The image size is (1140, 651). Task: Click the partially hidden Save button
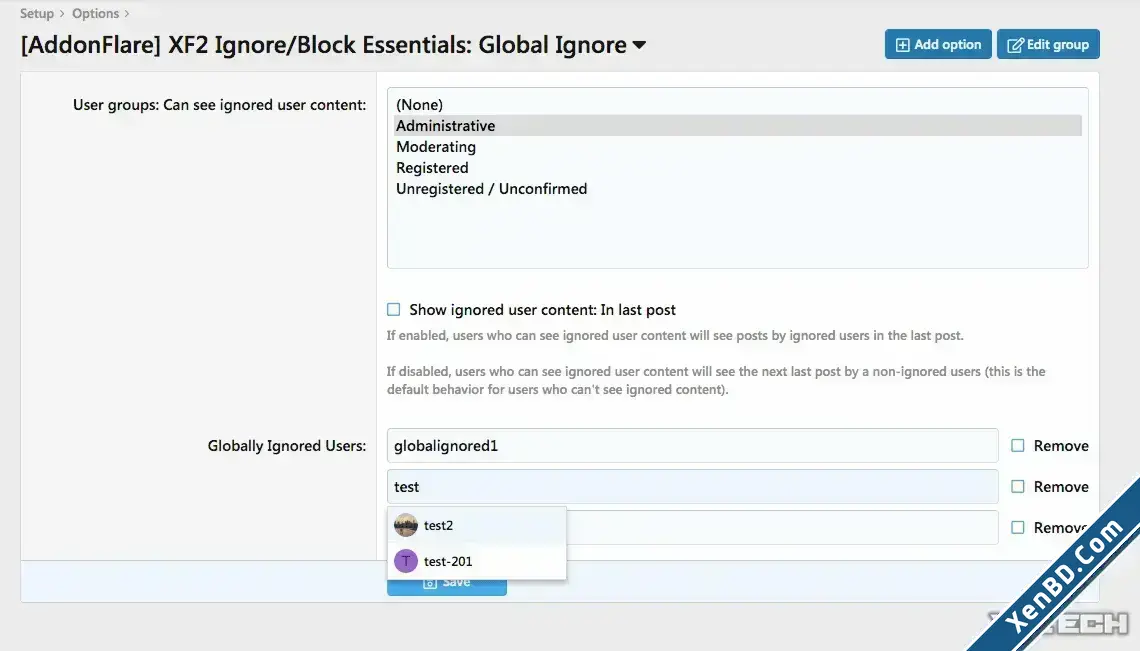[446, 587]
